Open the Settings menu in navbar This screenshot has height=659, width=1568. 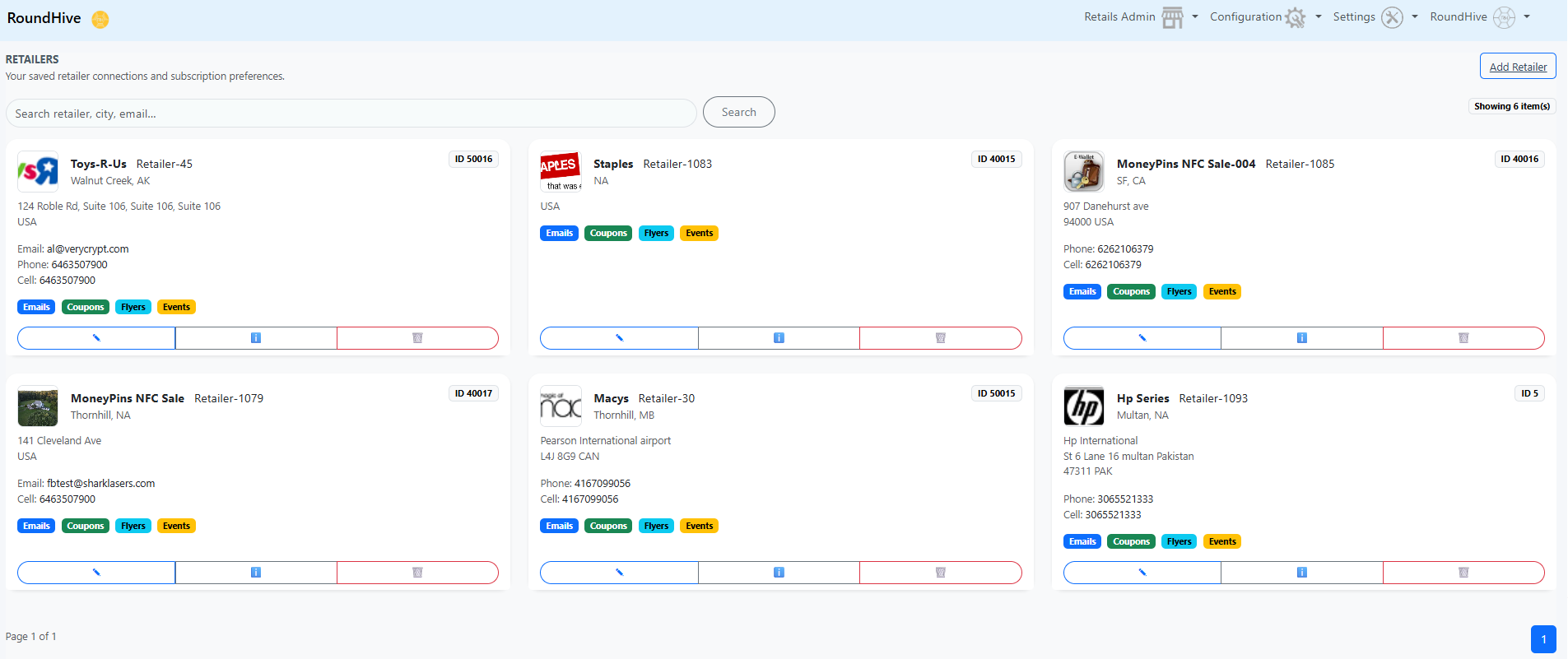click(x=1375, y=17)
